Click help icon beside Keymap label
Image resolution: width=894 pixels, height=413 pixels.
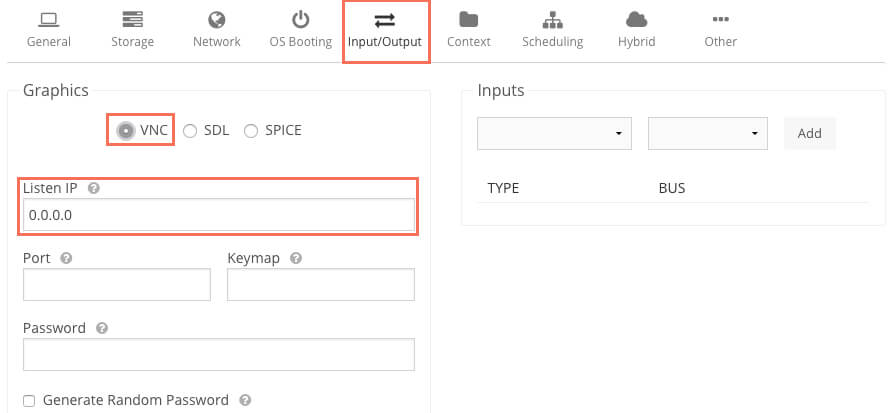tap(295, 258)
